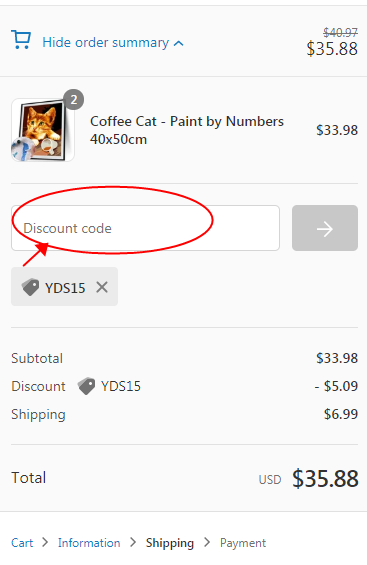Image resolution: width=367 pixels, height=565 pixels.
Task: Click the chevron after Cart breadcrumb
Action: pyautogui.click(x=45, y=542)
